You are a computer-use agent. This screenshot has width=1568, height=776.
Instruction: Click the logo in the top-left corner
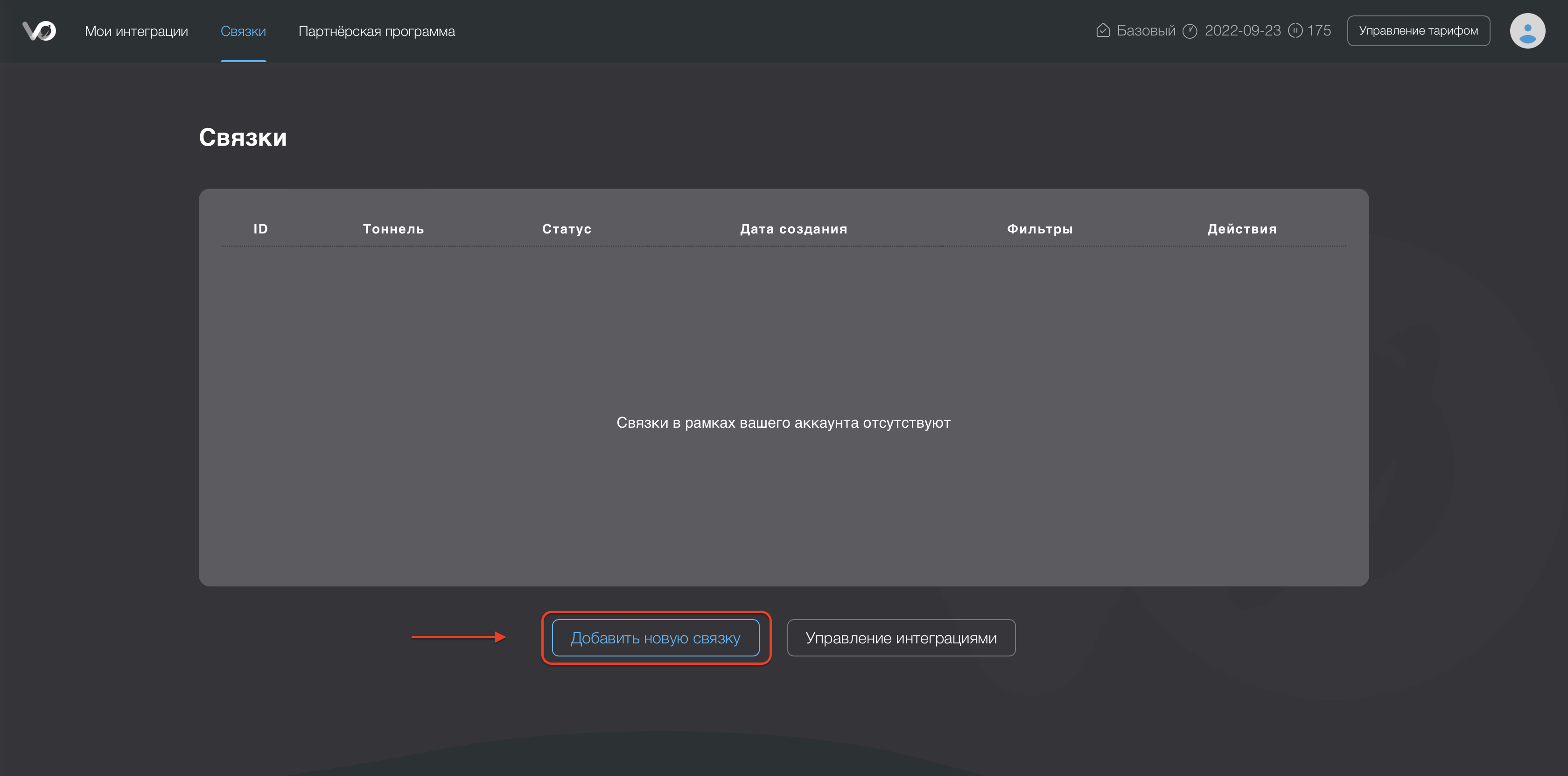pyautogui.click(x=39, y=30)
